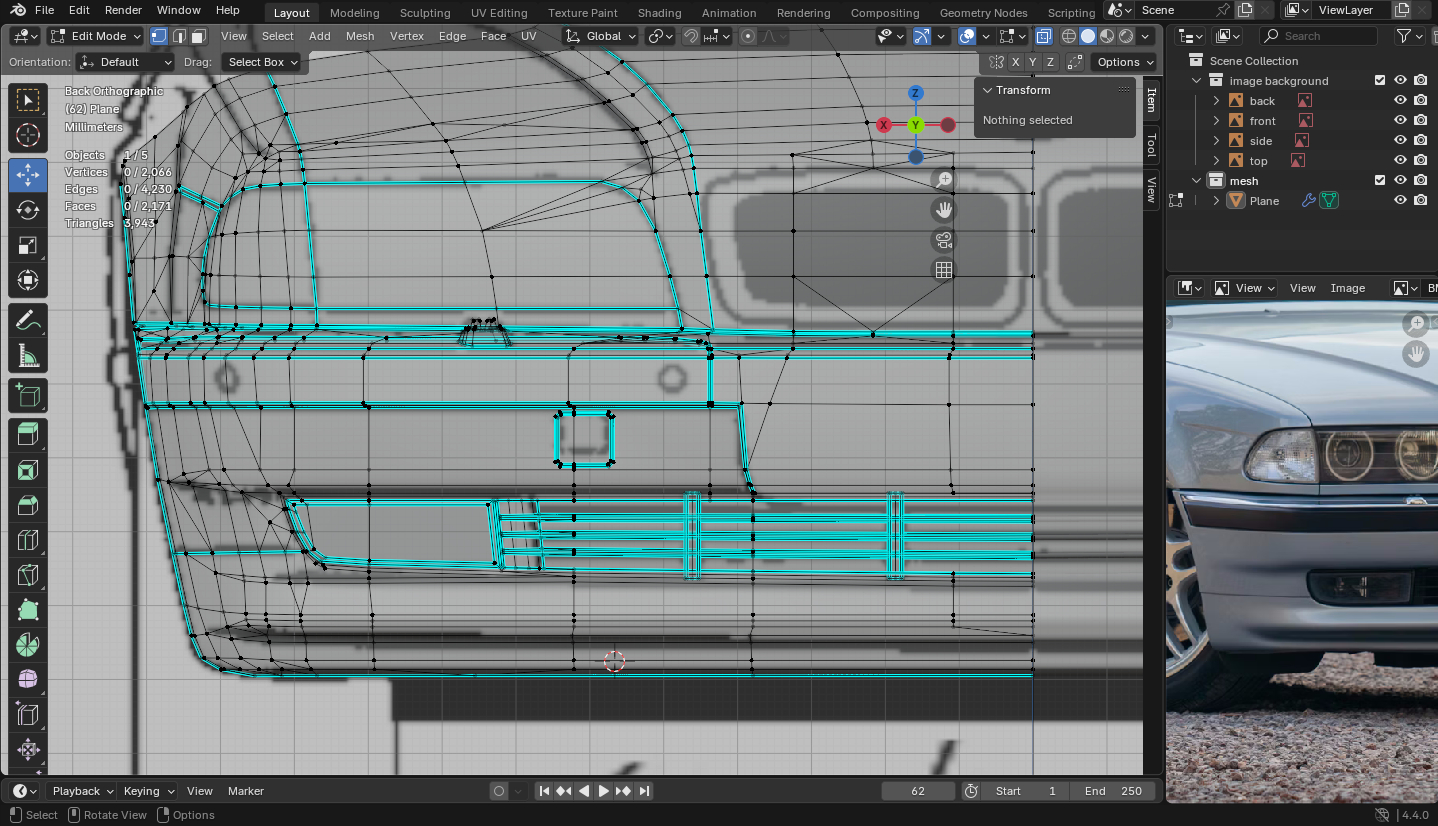
Task: Pick the Measure tool
Action: click(x=28, y=356)
